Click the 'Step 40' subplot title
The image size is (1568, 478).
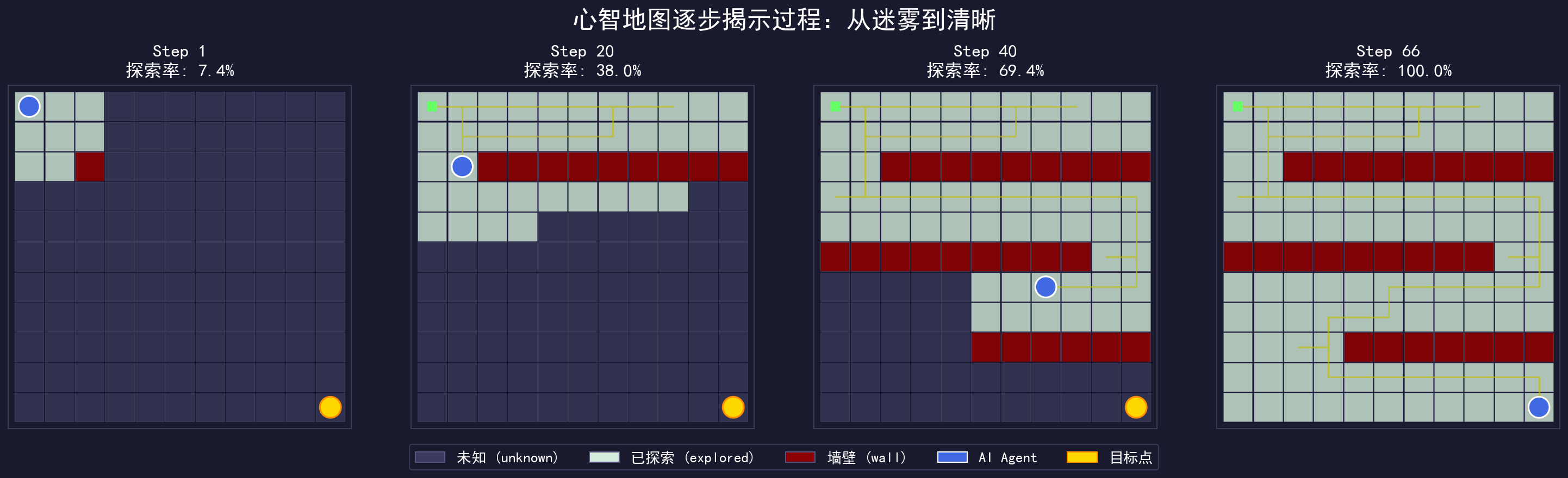pyautogui.click(x=985, y=51)
